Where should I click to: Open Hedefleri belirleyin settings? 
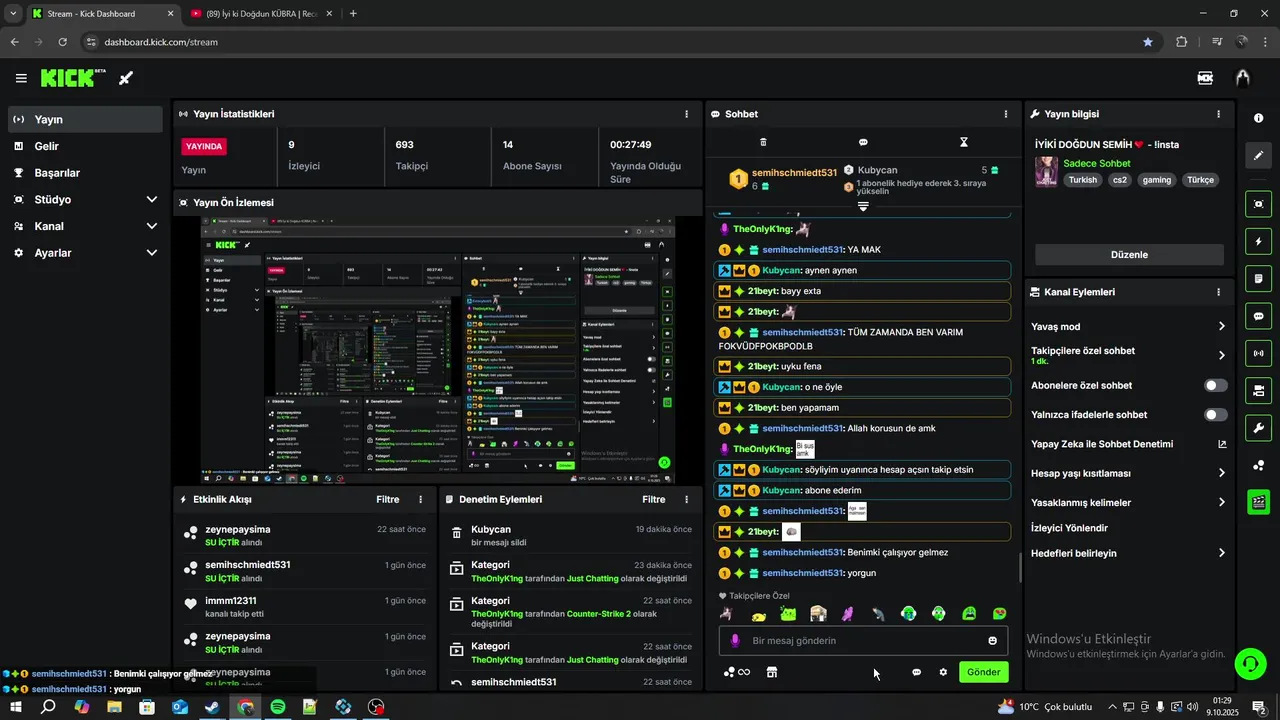(1128, 553)
